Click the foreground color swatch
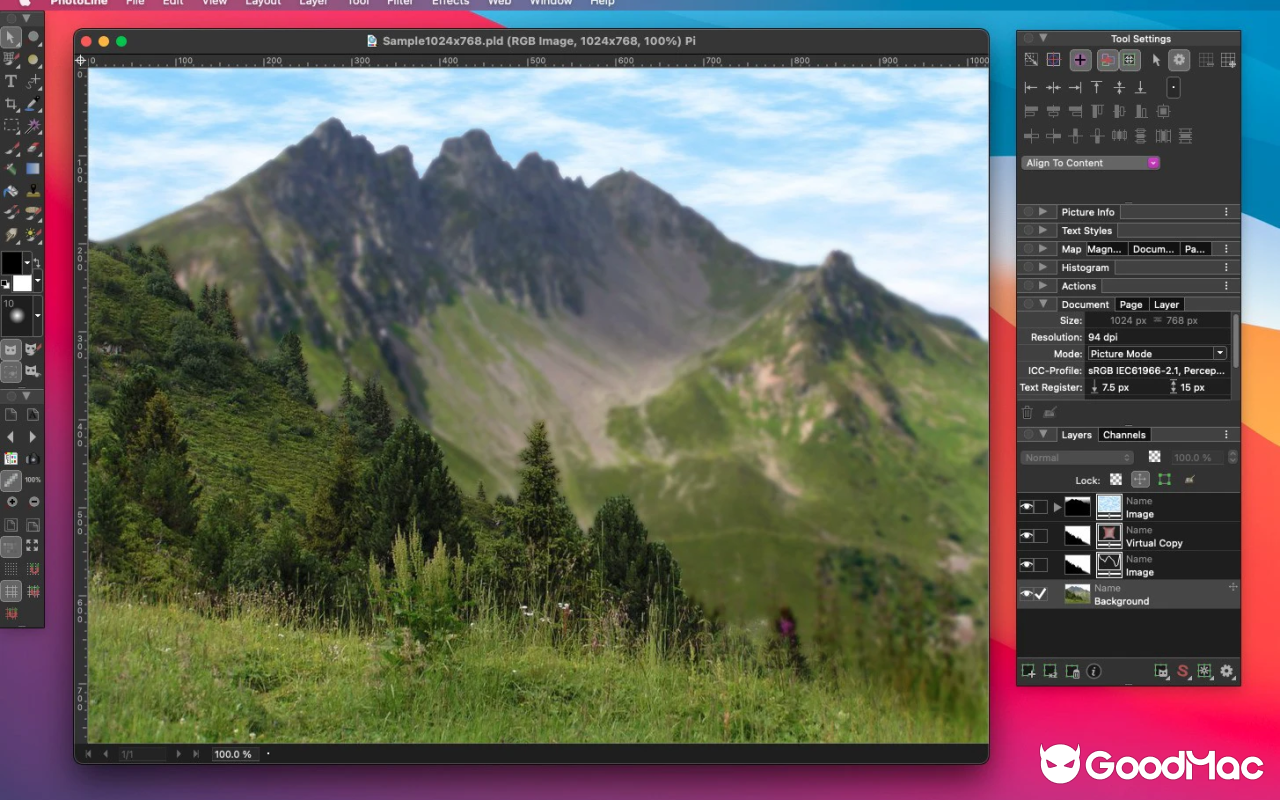Image resolution: width=1280 pixels, height=800 pixels. [x=14, y=262]
